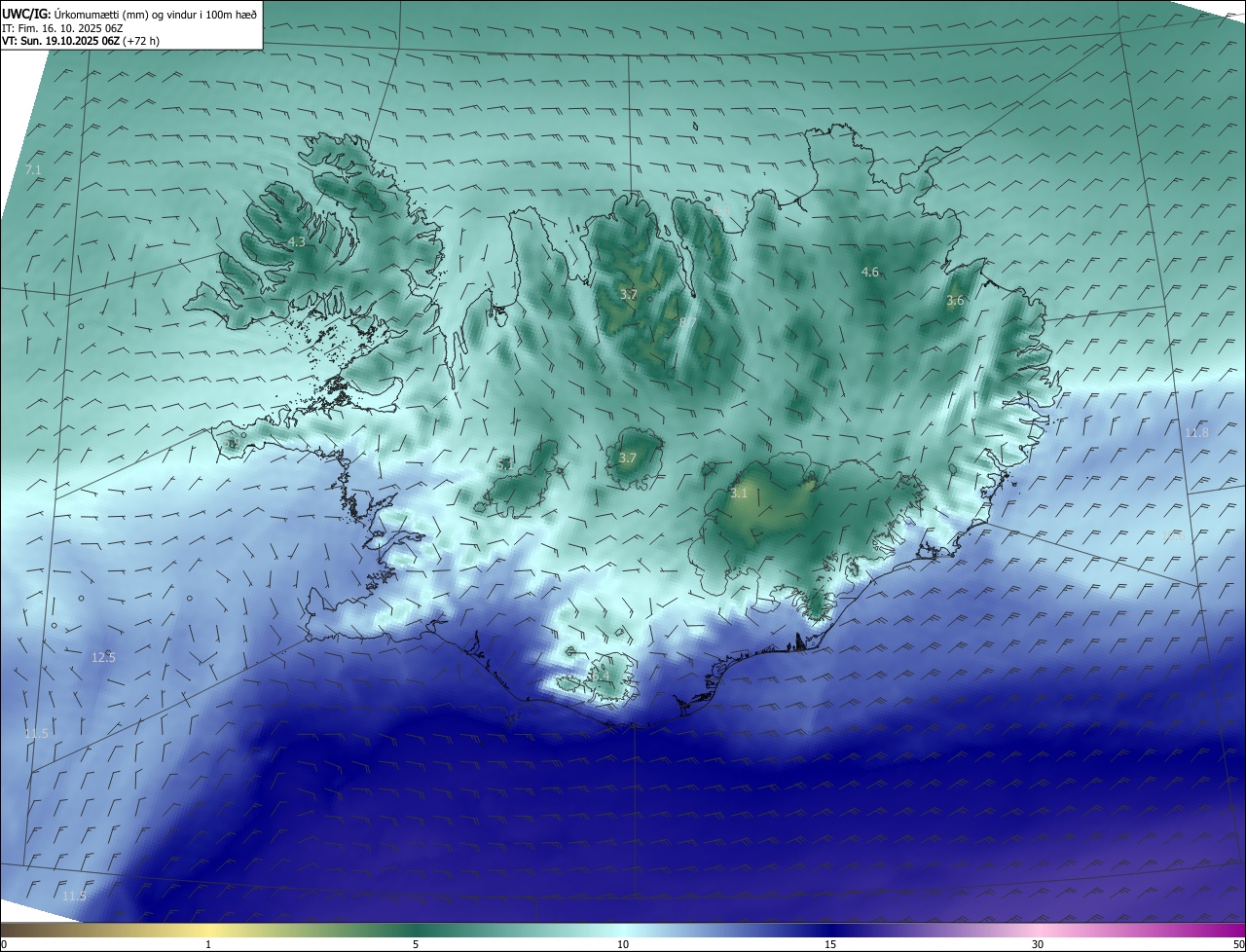1246x952 pixels.
Task: Click the '0' tick label on the color scale
Action: (4, 944)
